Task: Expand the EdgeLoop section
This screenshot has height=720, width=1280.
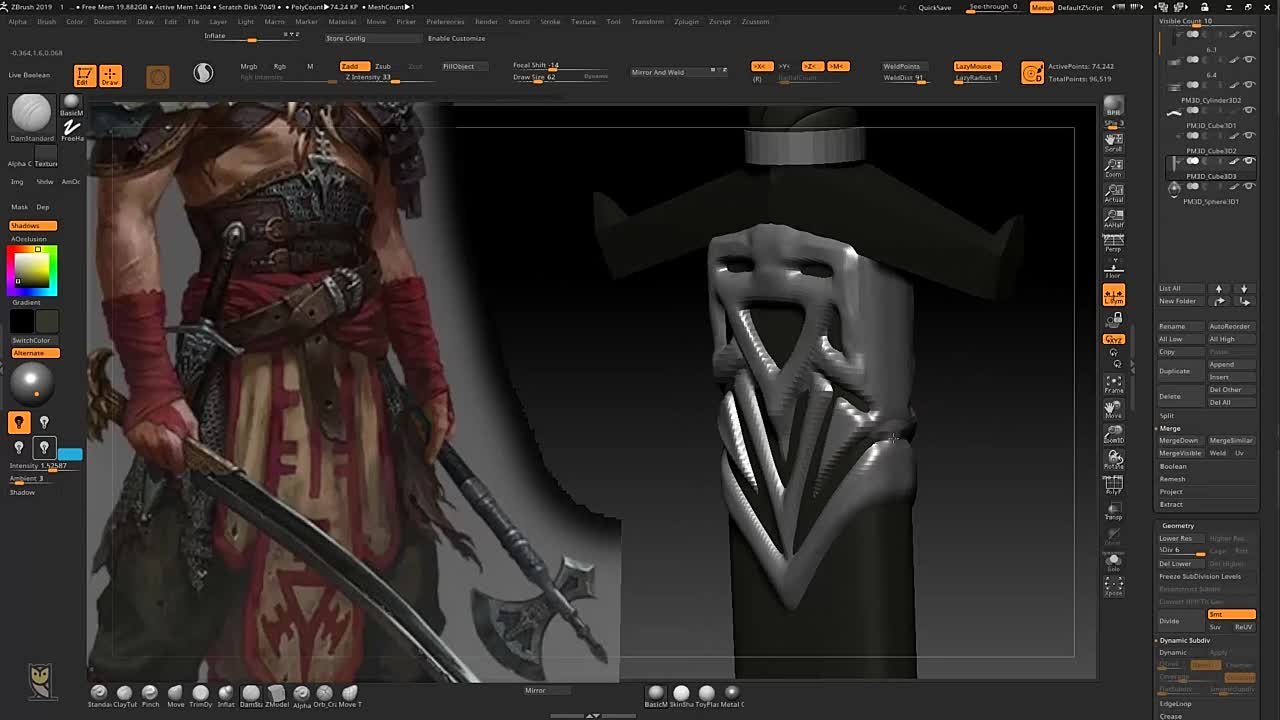Action: point(1176,703)
